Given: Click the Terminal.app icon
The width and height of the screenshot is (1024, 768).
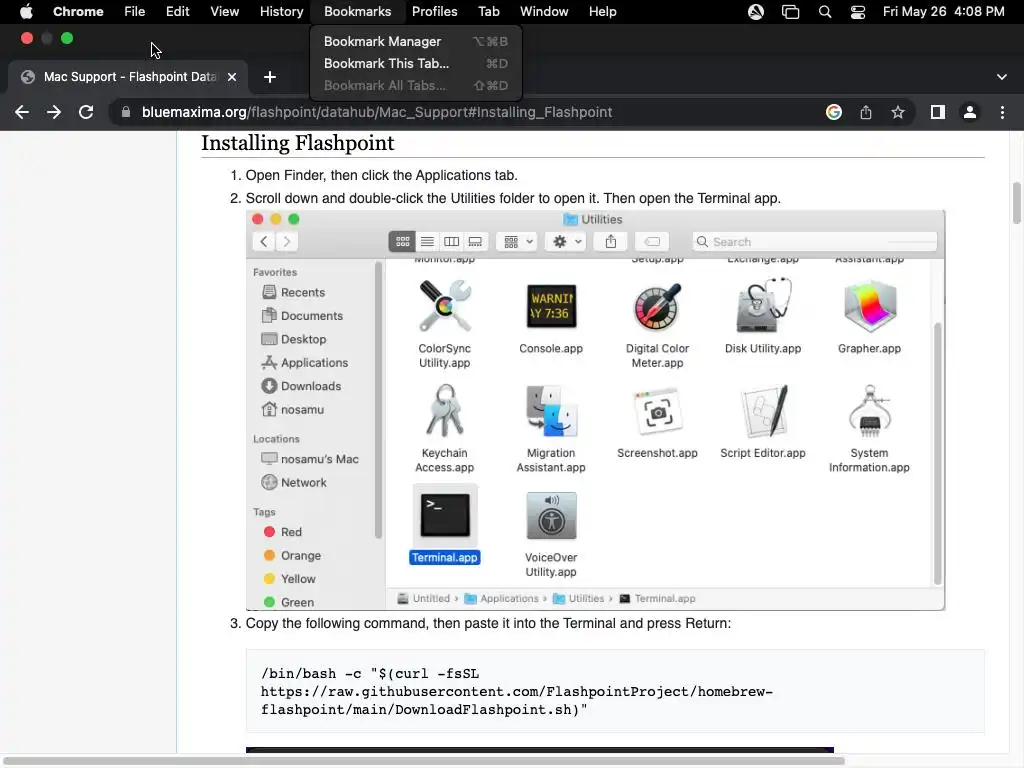Looking at the screenshot, I should 445,515.
